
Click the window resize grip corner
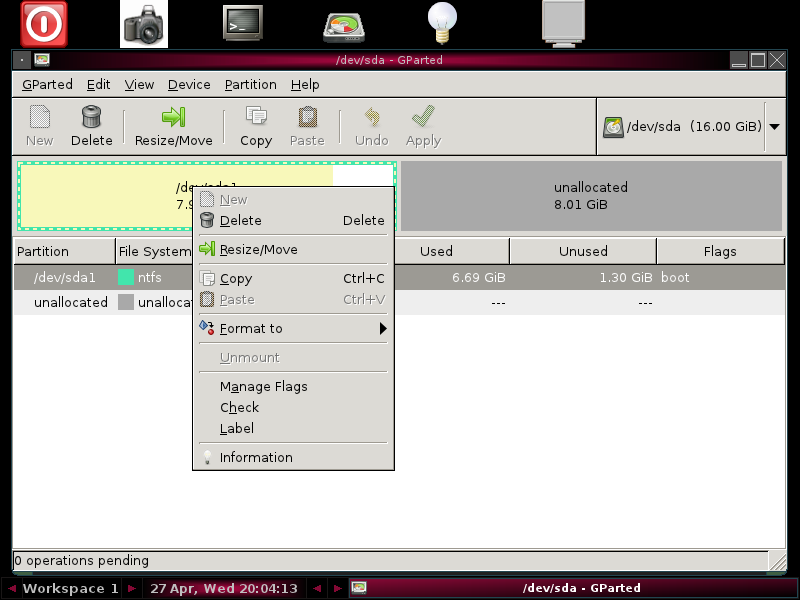(x=778, y=561)
